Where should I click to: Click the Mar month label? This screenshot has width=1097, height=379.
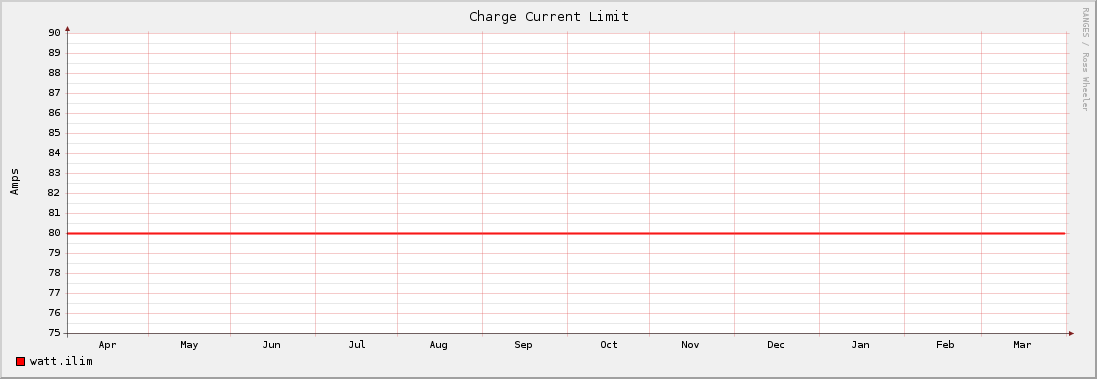pyautogui.click(x=1022, y=345)
